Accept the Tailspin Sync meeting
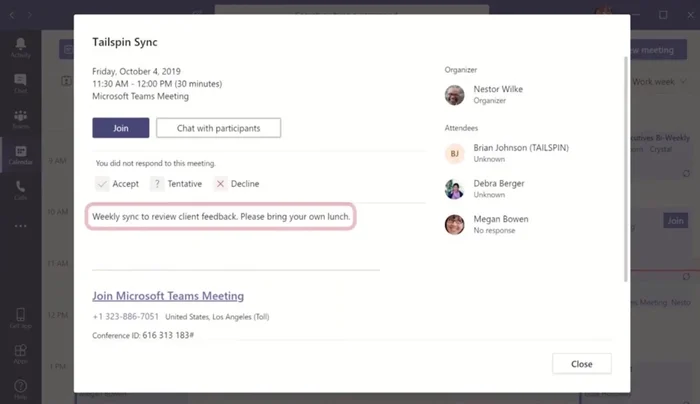Screen dimensions: 700x404 coord(117,184)
